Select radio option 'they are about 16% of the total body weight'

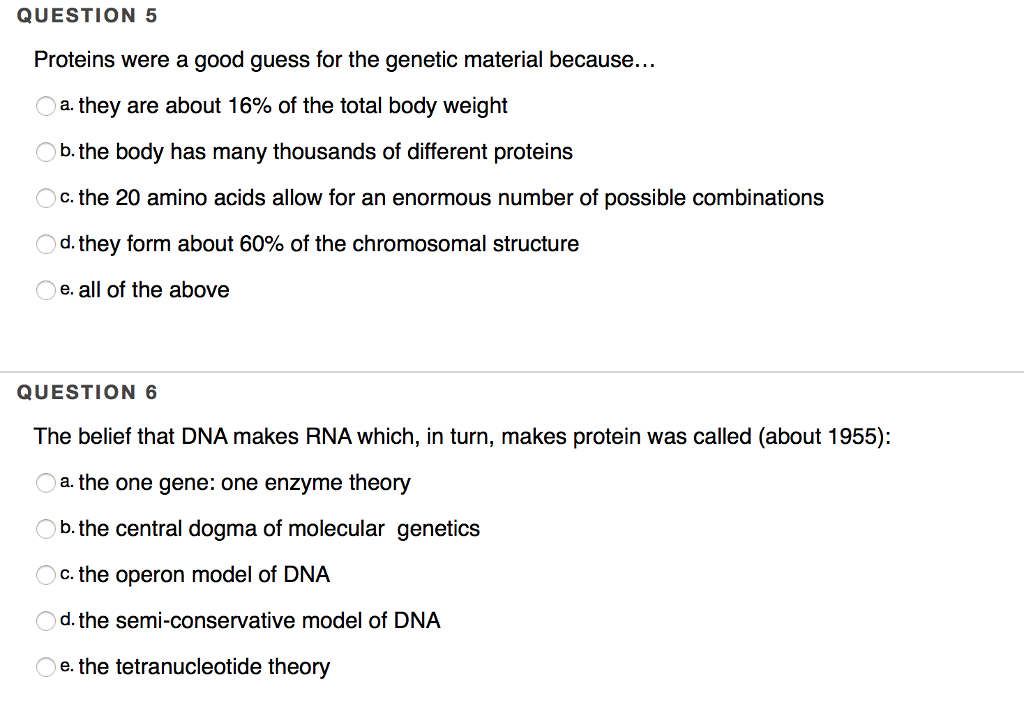coord(45,105)
